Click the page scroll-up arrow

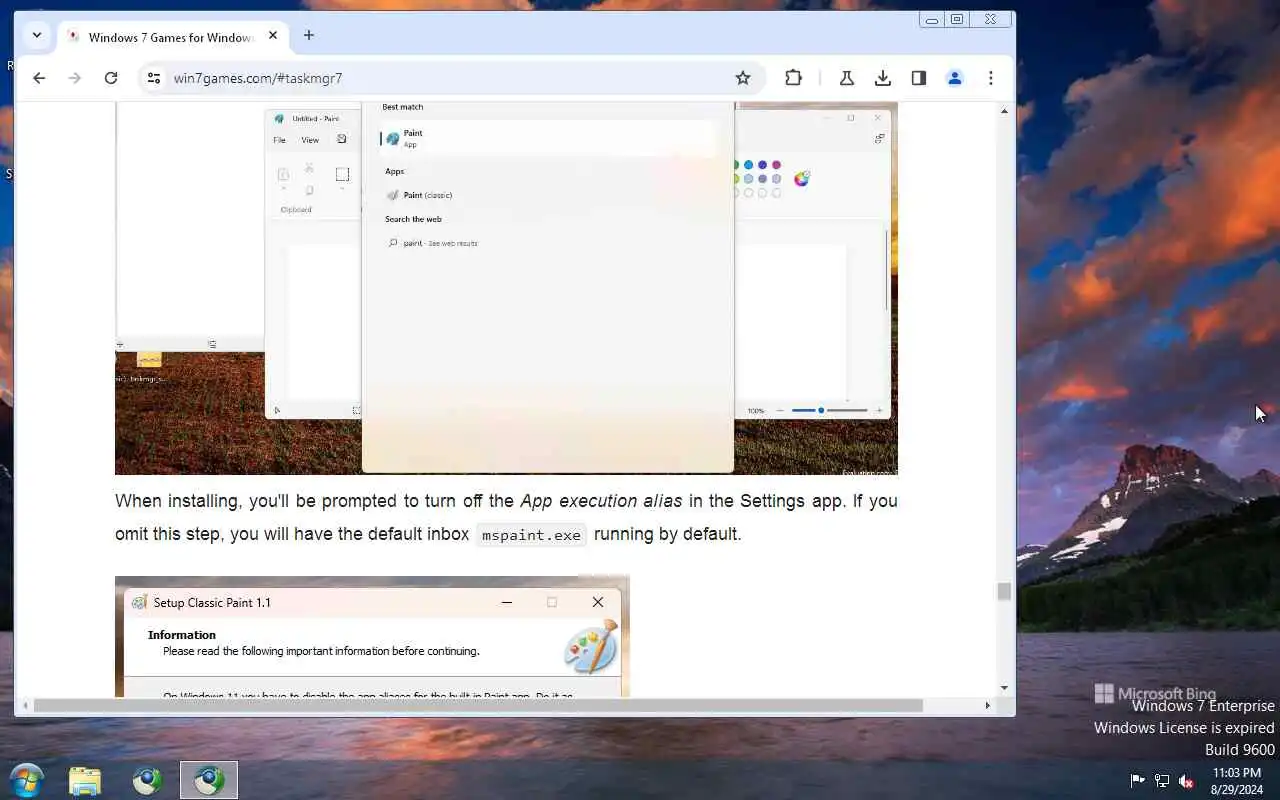pyautogui.click(x=1004, y=110)
